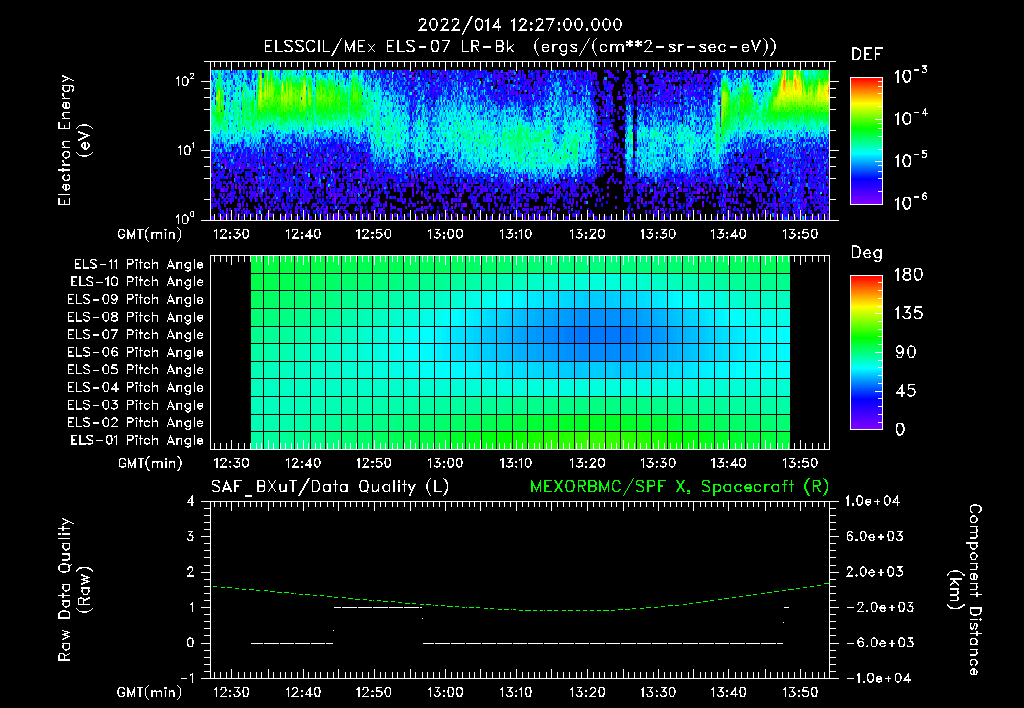Screen dimensions: 1024x708
Task: Click the Raw Data Quality (Raw) axis label
Action: pyautogui.click(x=74, y=589)
